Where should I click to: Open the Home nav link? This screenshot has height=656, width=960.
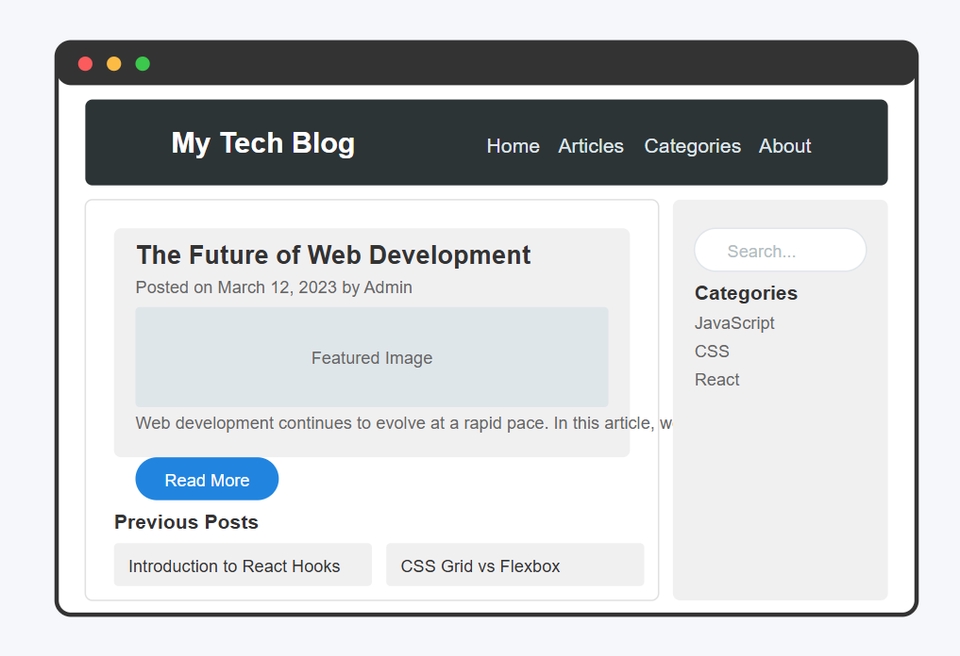click(513, 146)
